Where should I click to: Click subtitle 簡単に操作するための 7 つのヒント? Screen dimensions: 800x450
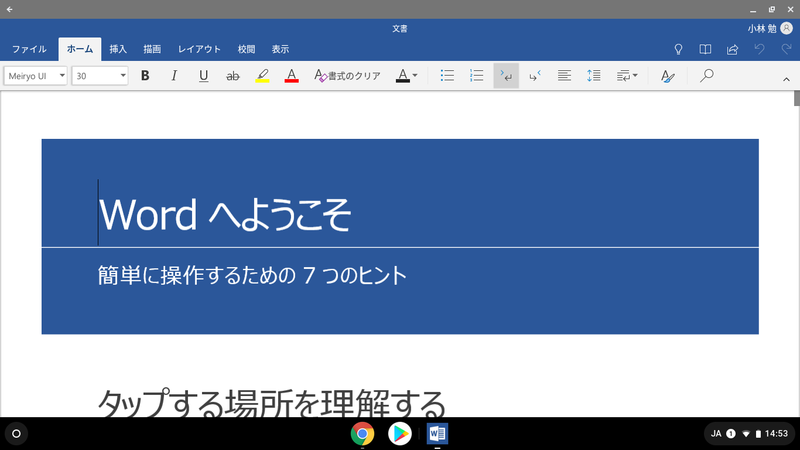(252, 276)
